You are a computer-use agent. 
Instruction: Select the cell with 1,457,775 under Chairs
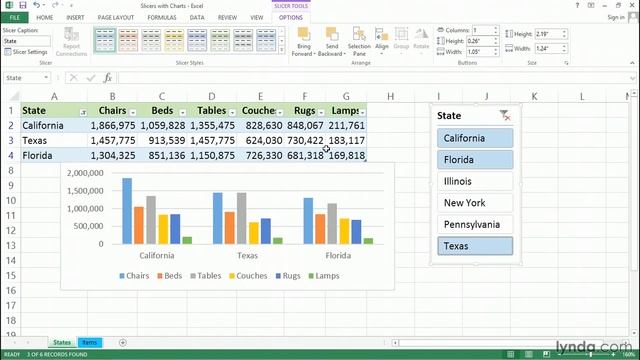click(x=112, y=140)
